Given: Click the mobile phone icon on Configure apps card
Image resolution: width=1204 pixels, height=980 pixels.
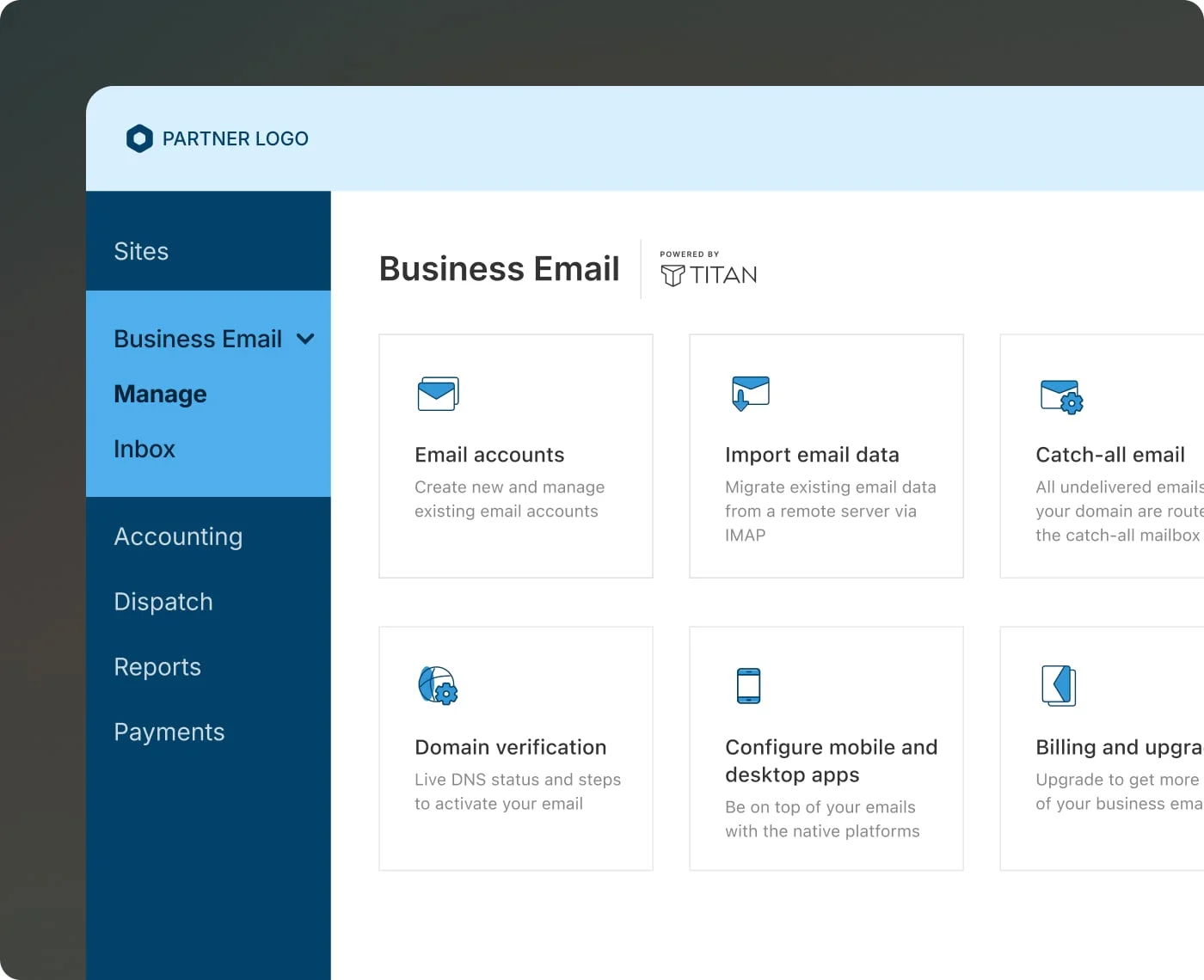Looking at the screenshot, I should [749, 685].
